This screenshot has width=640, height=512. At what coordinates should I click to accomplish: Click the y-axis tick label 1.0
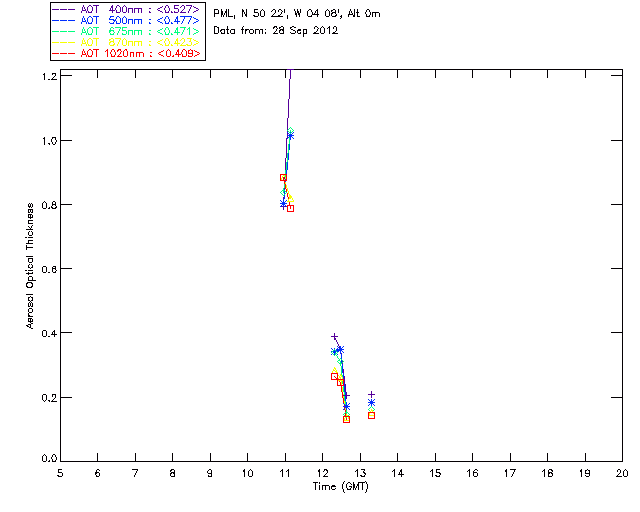[x=49, y=140]
